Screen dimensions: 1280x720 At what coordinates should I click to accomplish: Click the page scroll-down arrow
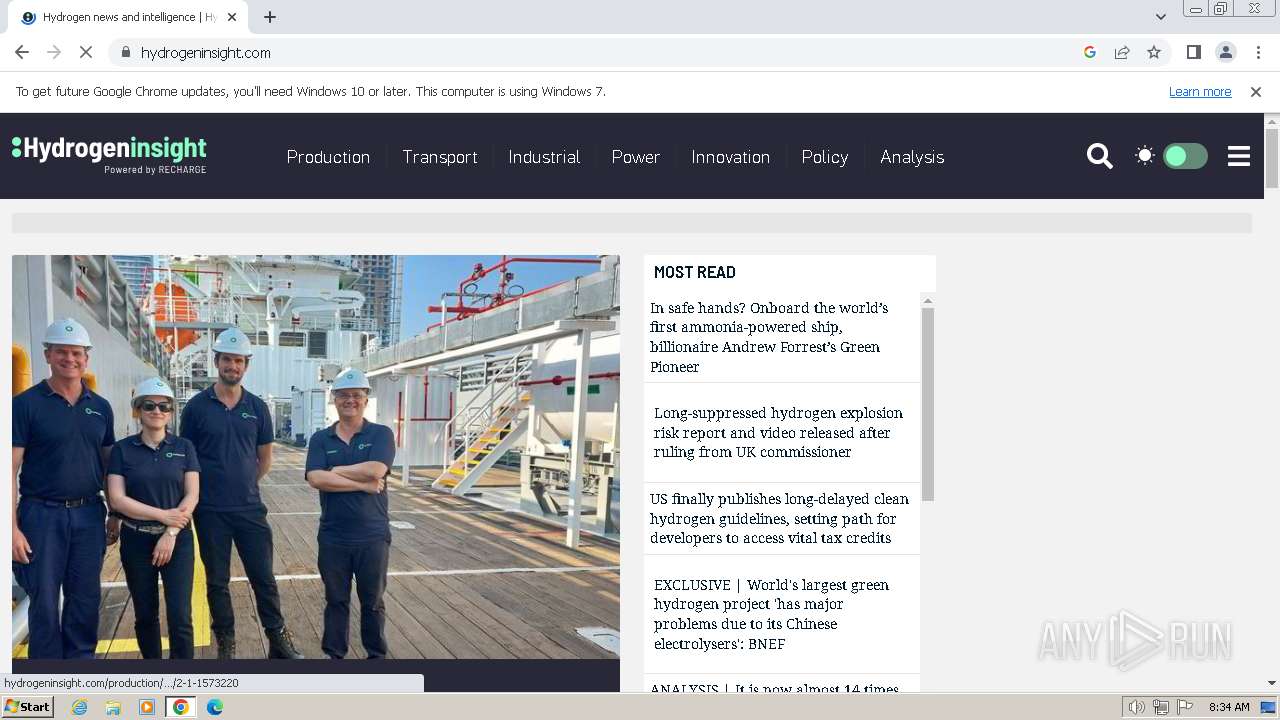click(x=1272, y=683)
